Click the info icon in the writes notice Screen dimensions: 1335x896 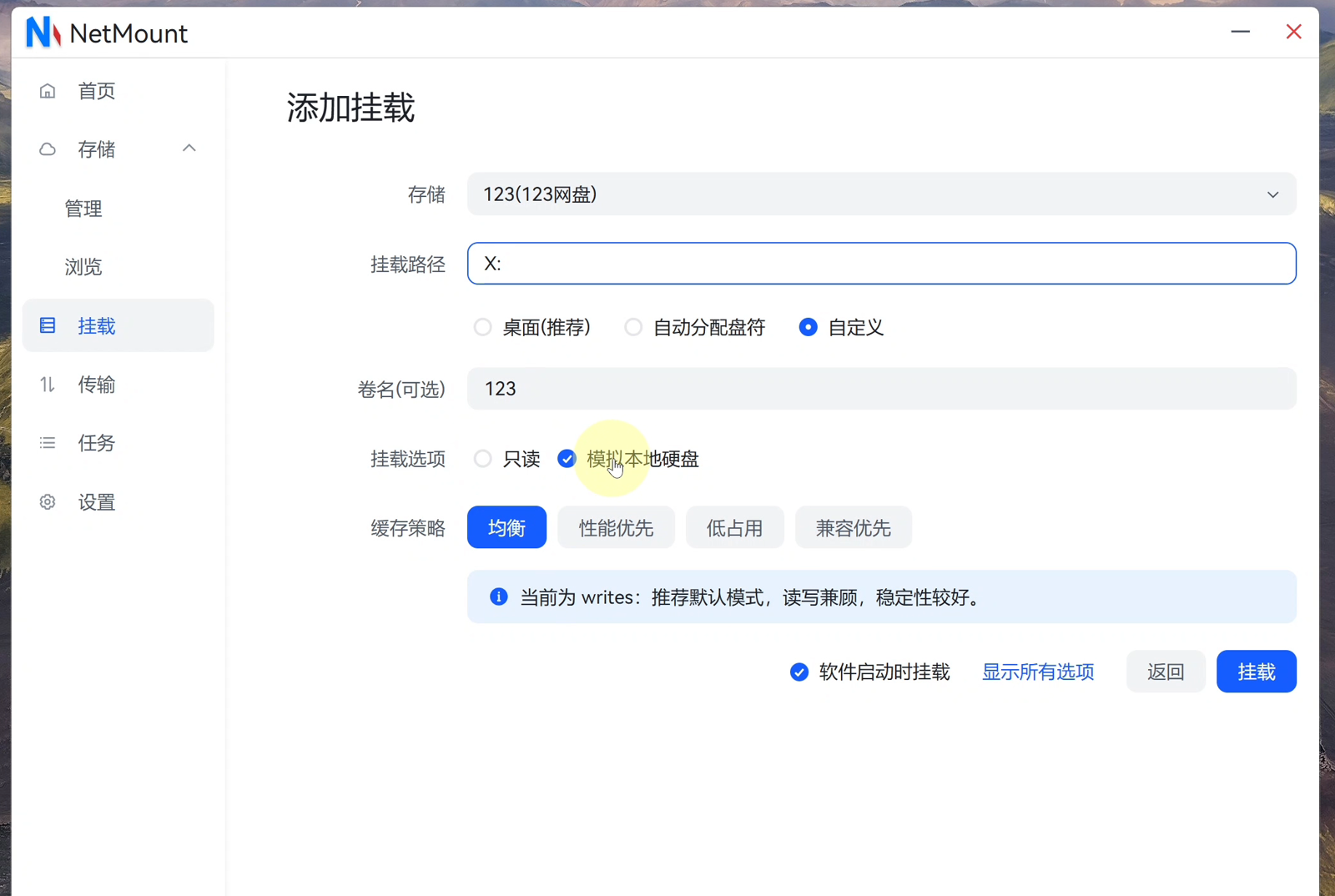click(499, 596)
